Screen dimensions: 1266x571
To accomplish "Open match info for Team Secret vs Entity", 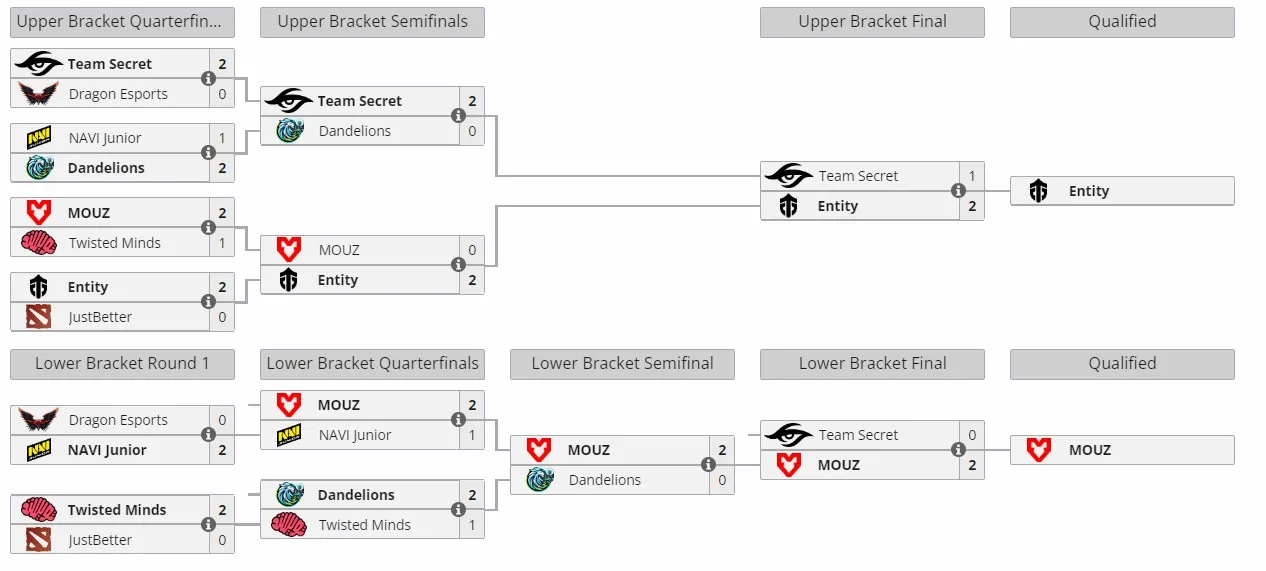I will click(x=958, y=191).
